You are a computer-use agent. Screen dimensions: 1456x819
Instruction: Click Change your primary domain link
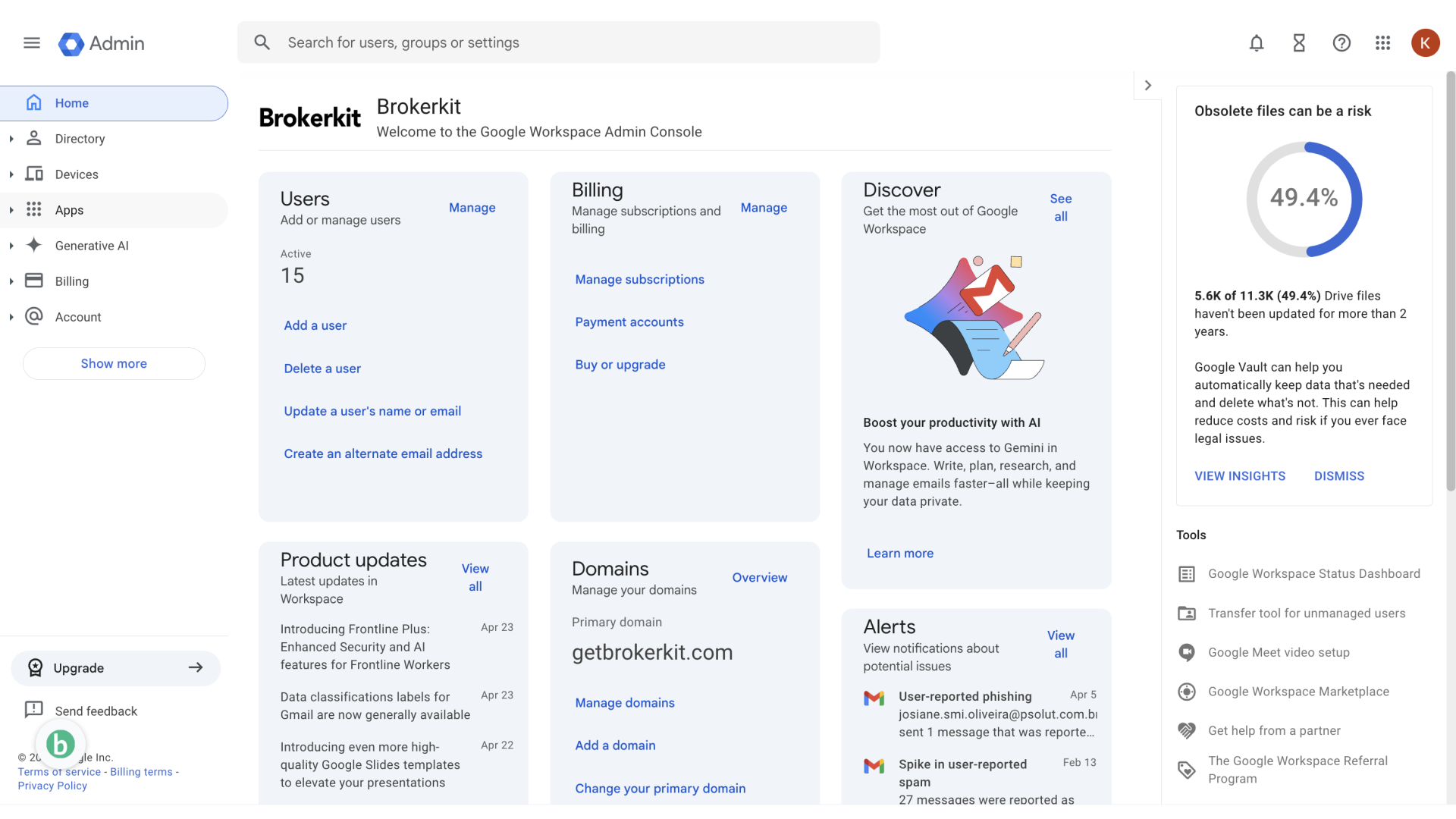click(660, 789)
